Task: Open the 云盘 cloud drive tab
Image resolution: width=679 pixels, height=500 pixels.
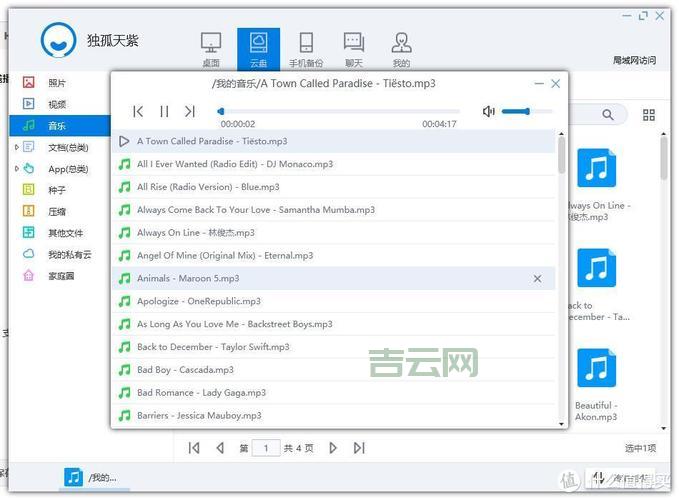Action: (x=258, y=48)
